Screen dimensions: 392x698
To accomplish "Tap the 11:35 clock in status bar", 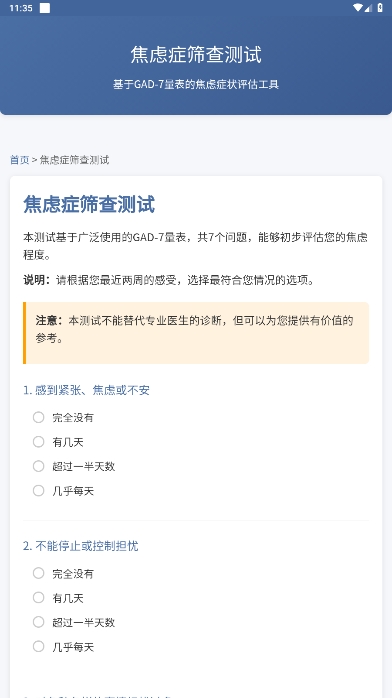I will (20, 8).
